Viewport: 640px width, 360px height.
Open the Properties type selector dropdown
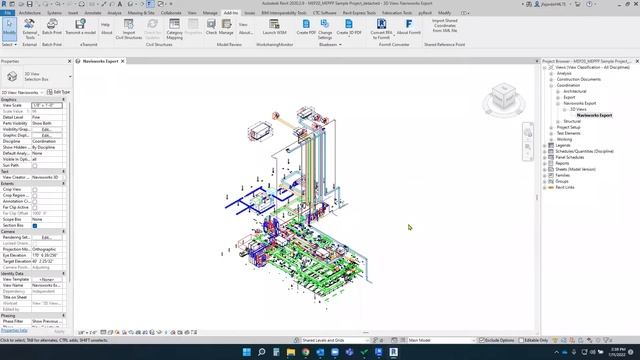(70, 76)
